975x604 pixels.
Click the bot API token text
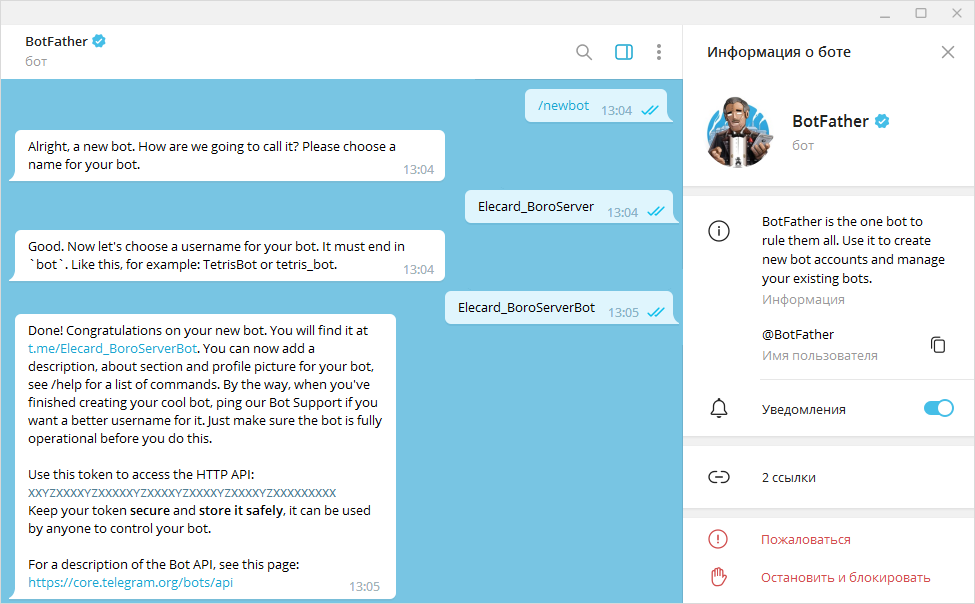pyautogui.click(x=182, y=493)
